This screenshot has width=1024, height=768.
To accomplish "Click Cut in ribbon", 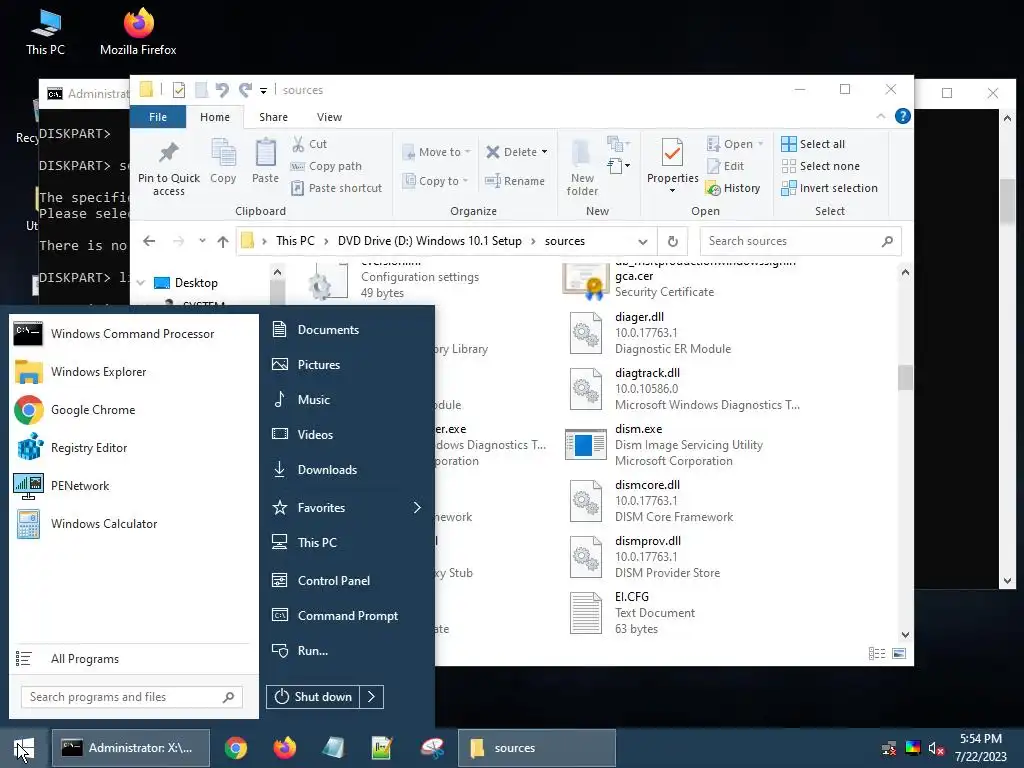I will (x=310, y=144).
